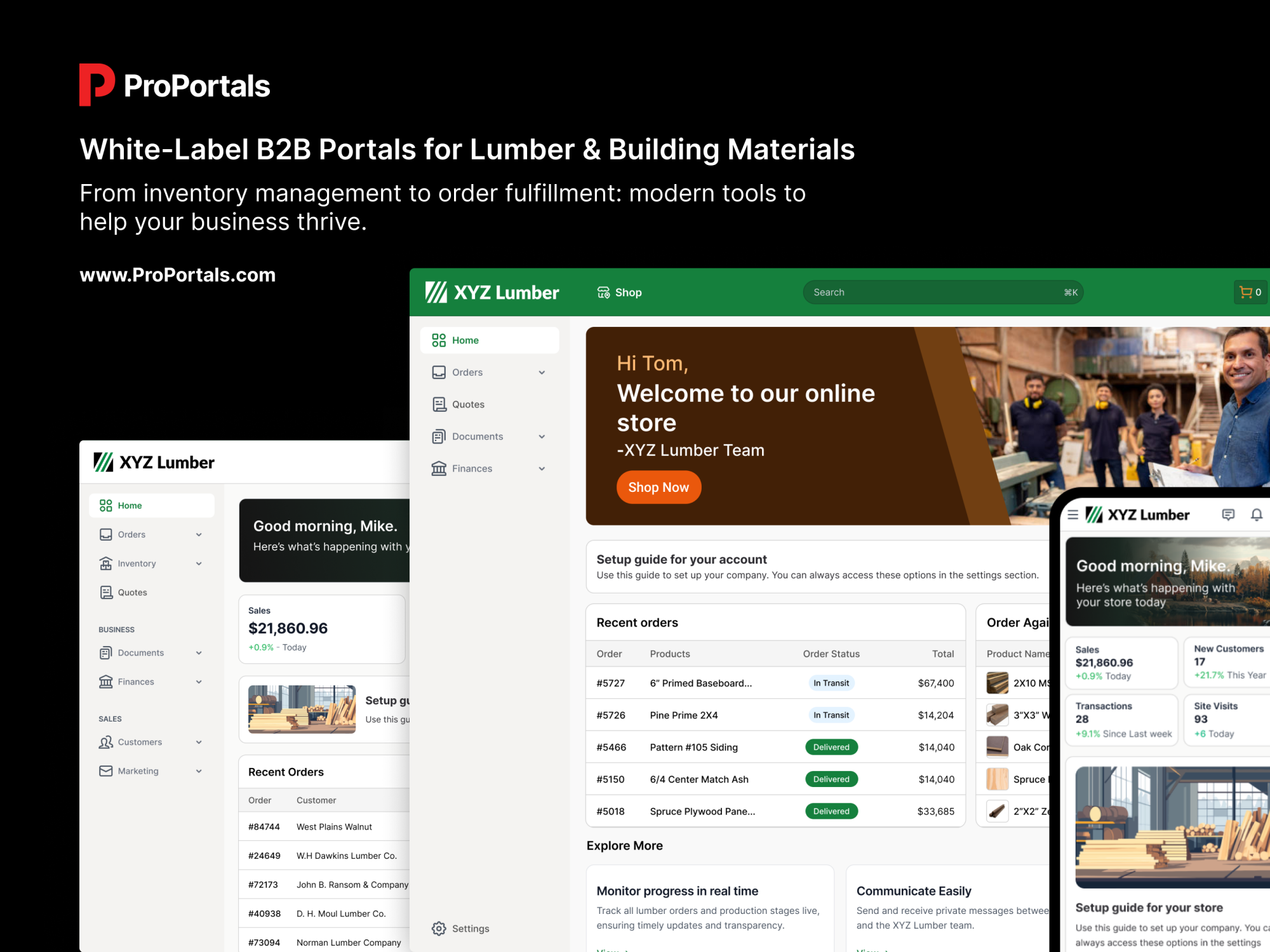Click the Customers people icon
1270x952 pixels.
point(105,742)
